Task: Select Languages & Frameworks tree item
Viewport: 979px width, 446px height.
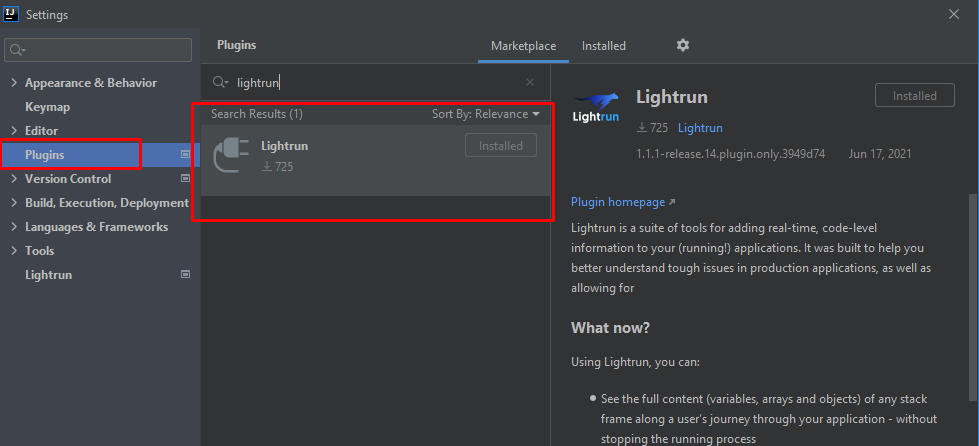Action: (x=97, y=227)
